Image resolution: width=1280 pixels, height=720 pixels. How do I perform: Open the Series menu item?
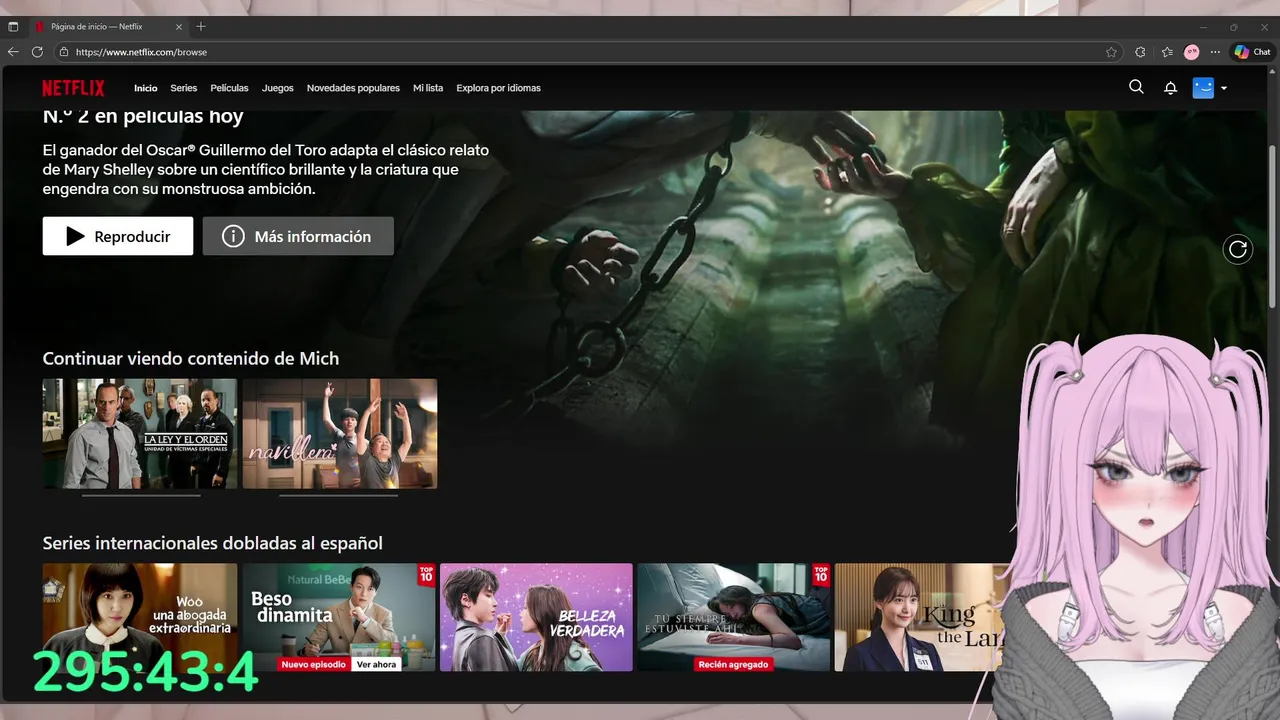[184, 88]
